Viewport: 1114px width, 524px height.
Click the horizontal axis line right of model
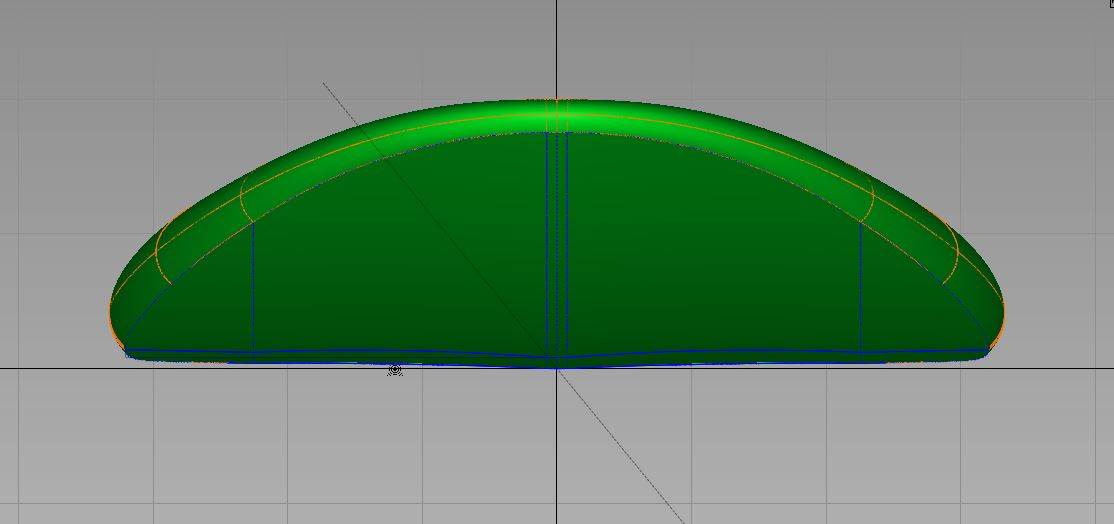tap(1060, 368)
